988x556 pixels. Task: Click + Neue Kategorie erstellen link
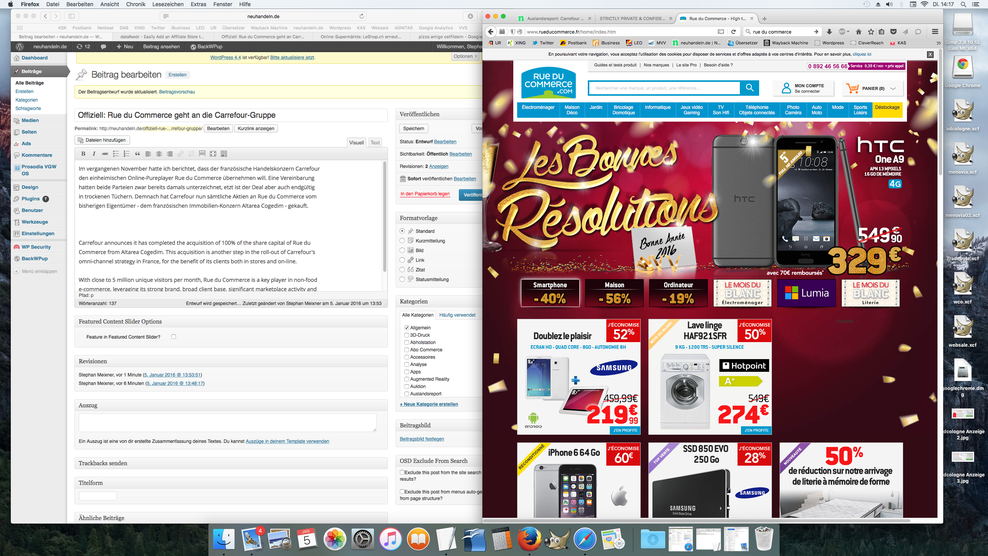point(428,404)
